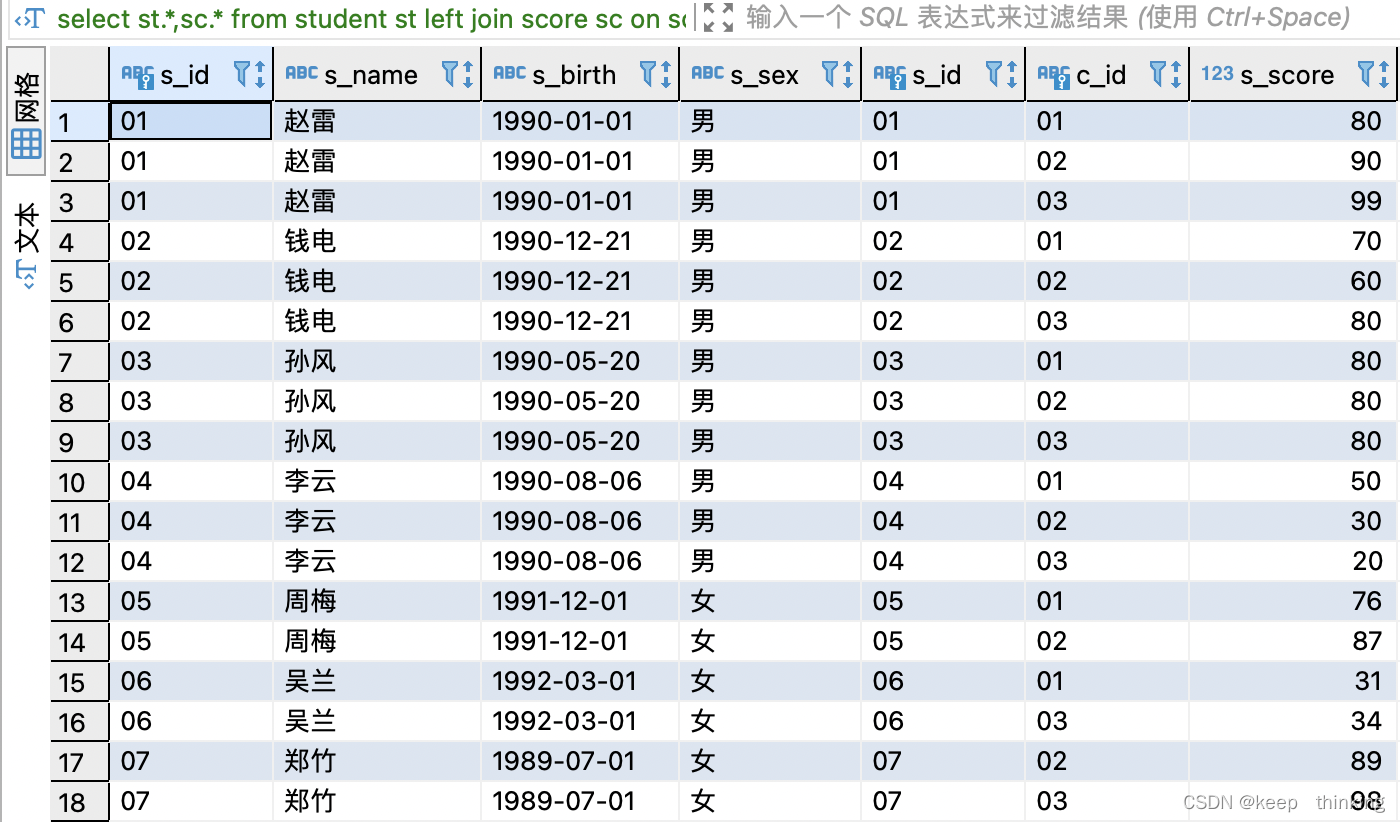Click the score cell with value 90
Image resolution: width=1400 pixels, height=822 pixels.
[1293, 161]
